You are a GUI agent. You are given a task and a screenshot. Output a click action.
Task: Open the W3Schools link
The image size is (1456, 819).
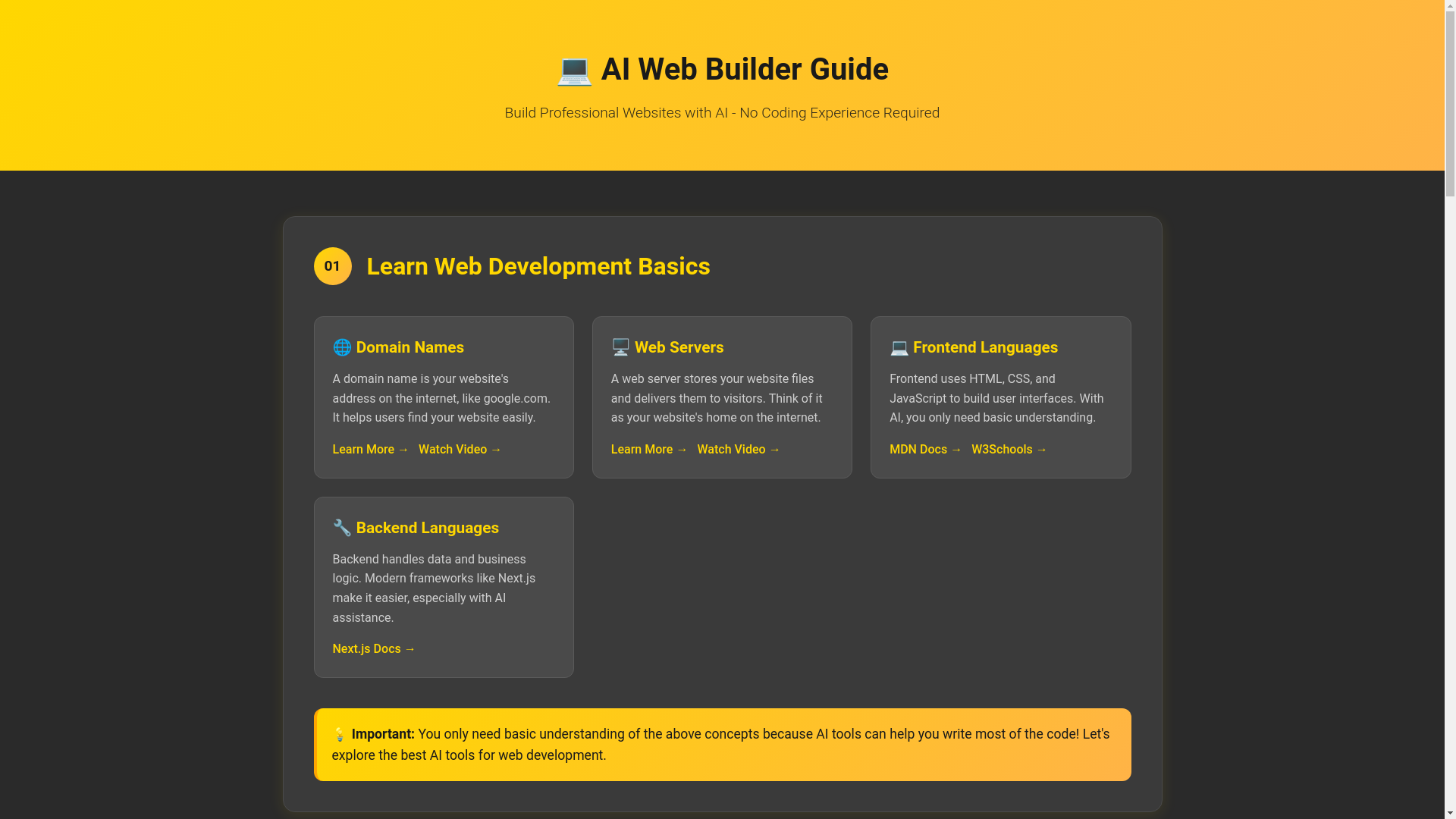[1009, 450]
